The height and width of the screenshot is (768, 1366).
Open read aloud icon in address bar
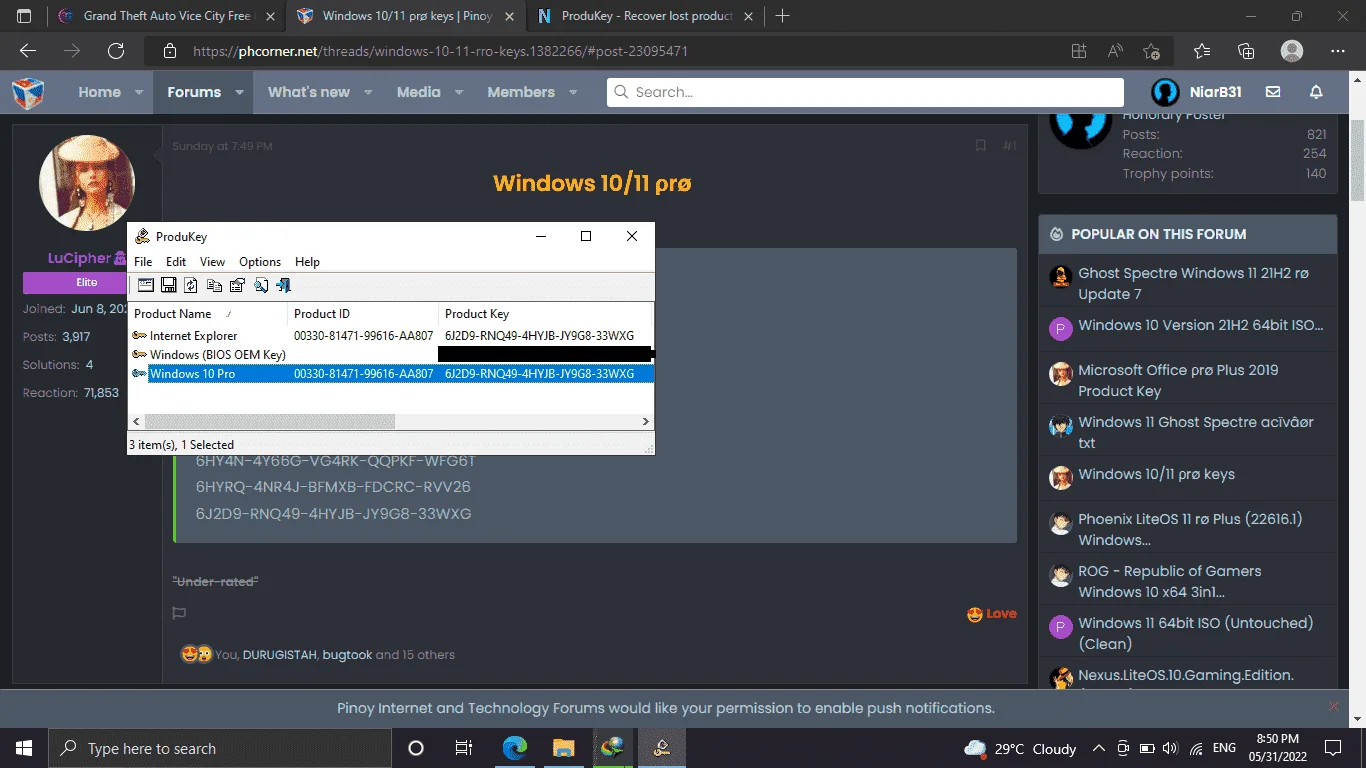(1115, 51)
